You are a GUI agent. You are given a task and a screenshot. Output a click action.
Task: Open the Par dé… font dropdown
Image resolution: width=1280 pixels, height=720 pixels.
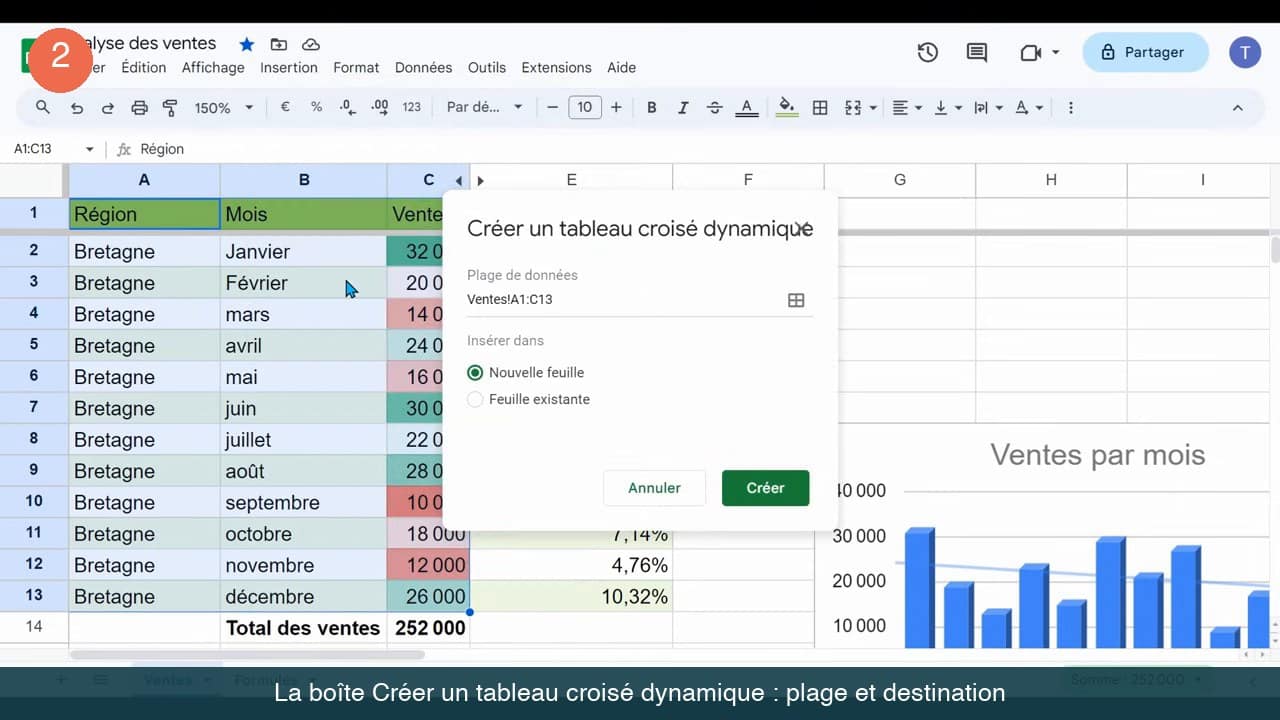(485, 107)
